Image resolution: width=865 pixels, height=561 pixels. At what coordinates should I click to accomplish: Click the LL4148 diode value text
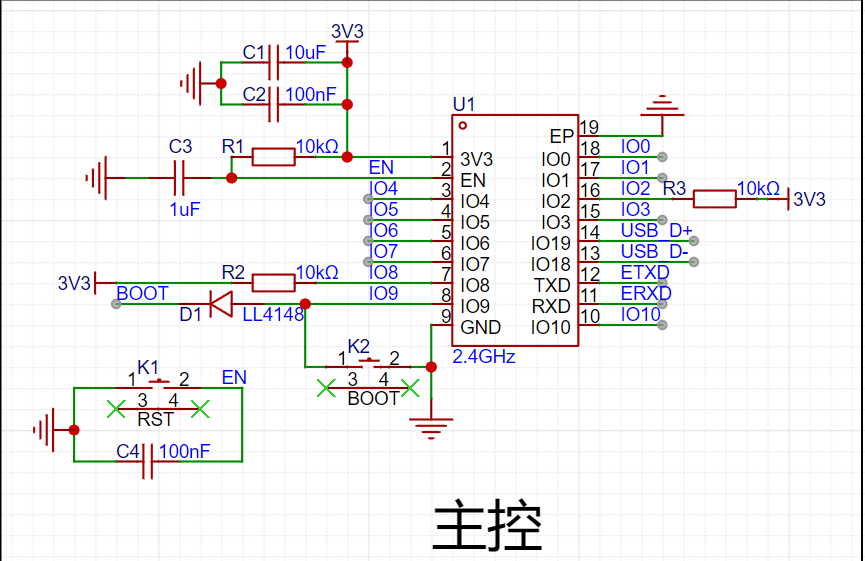coord(273,314)
